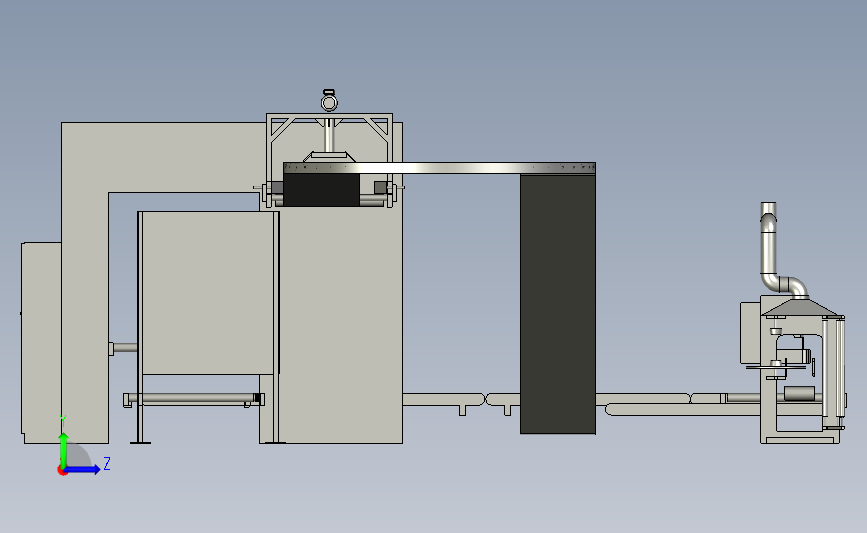Image resolution: width=867 pixels, height=533 pixels.
Task: Click the red origin point of triad
Action: pyautogui.click(x=62, y=471)
